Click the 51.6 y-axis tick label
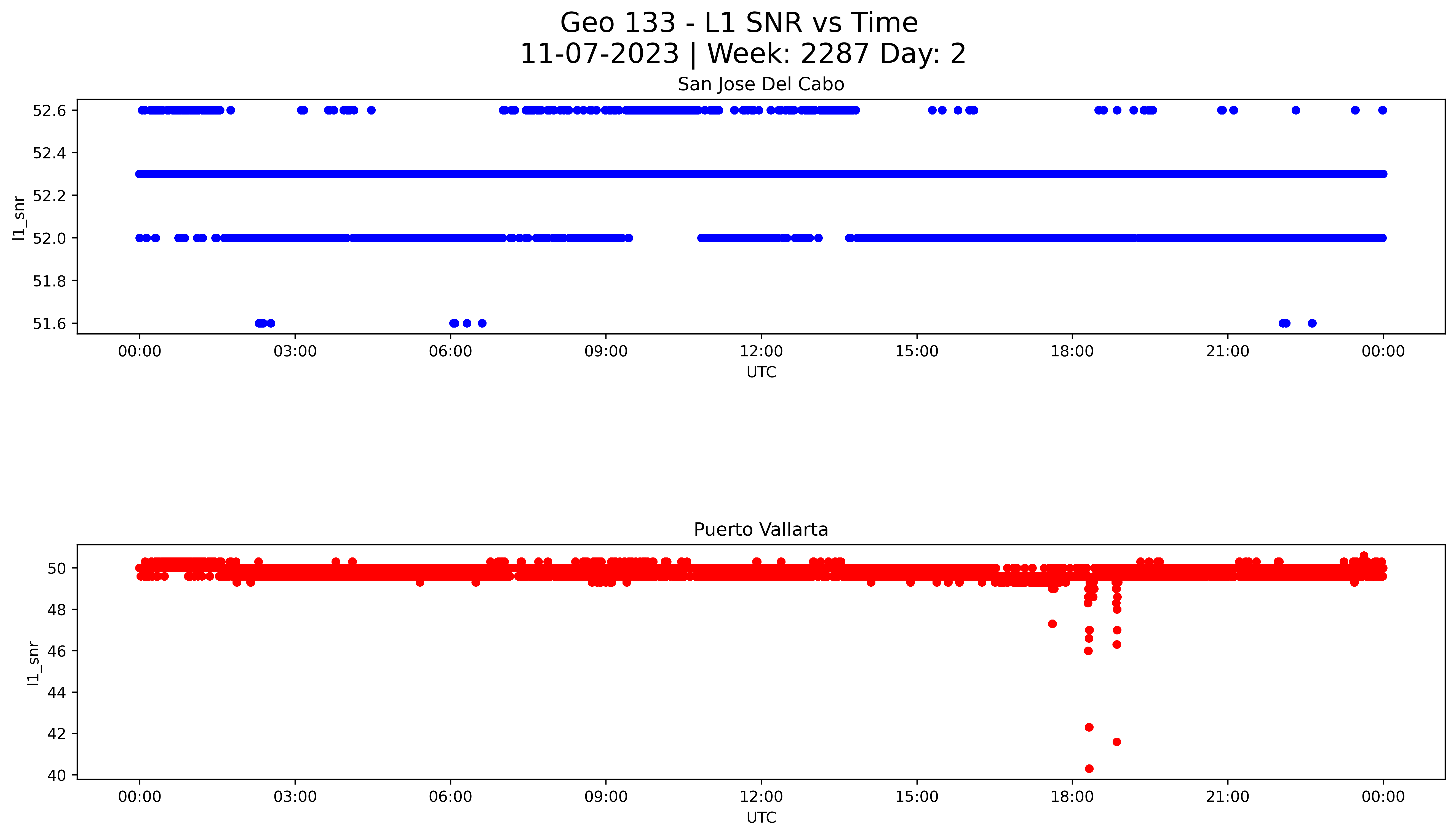Viewport: 1456px width, 837px height. pos(49,324)
